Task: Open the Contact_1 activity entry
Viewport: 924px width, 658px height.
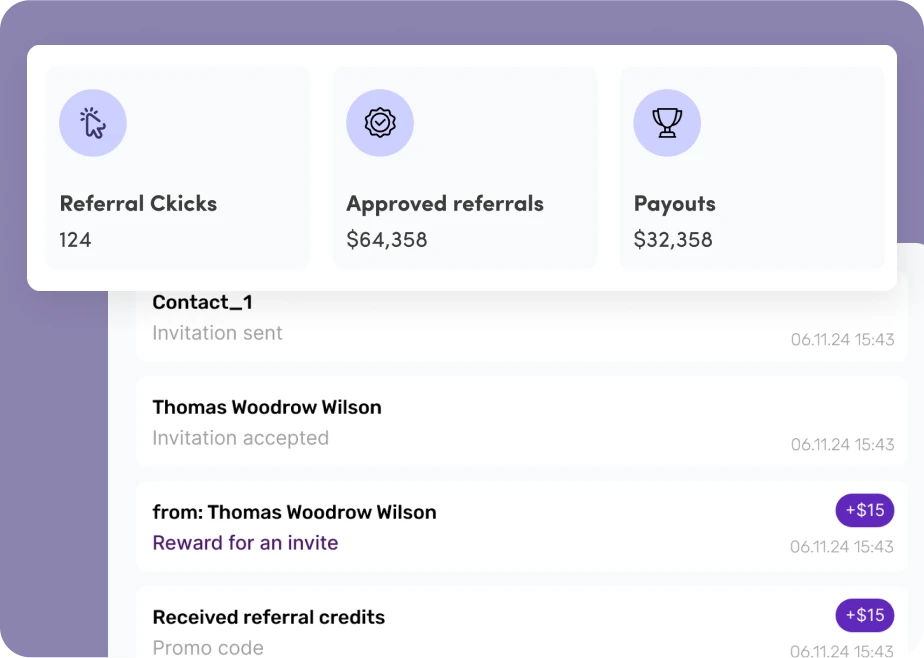Action: pyautogui.click(x=203, y=303)
